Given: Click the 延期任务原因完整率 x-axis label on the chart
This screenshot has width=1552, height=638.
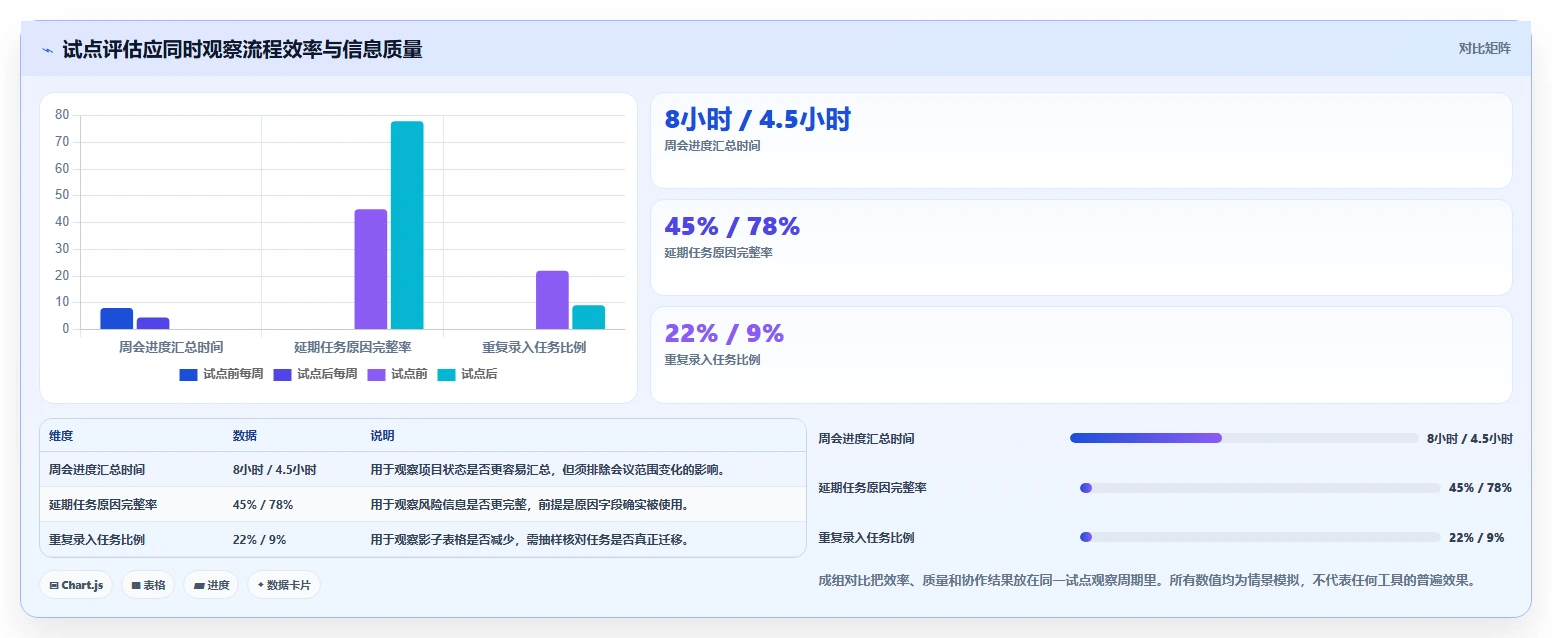Looking at the screenshot, I should (x=353, y=347).
